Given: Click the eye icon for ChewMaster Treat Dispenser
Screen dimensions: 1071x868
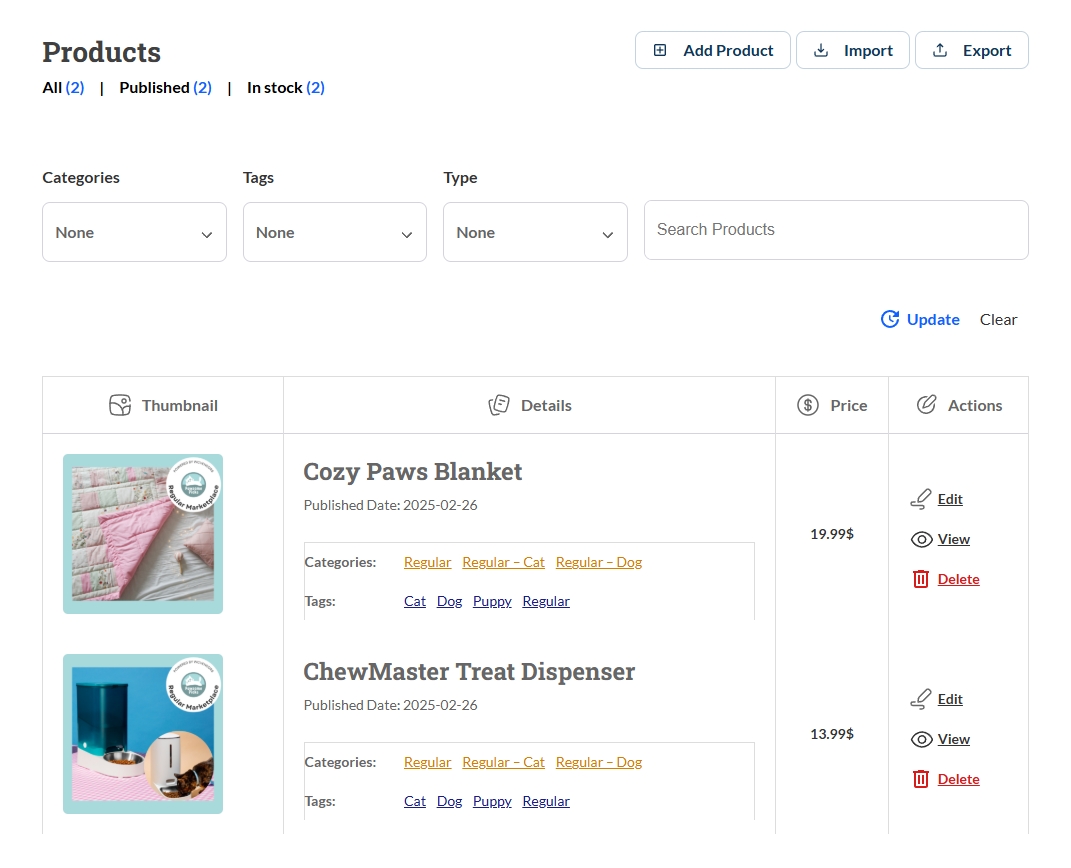Looking at the screenshot, I should [x=922, y=739].
